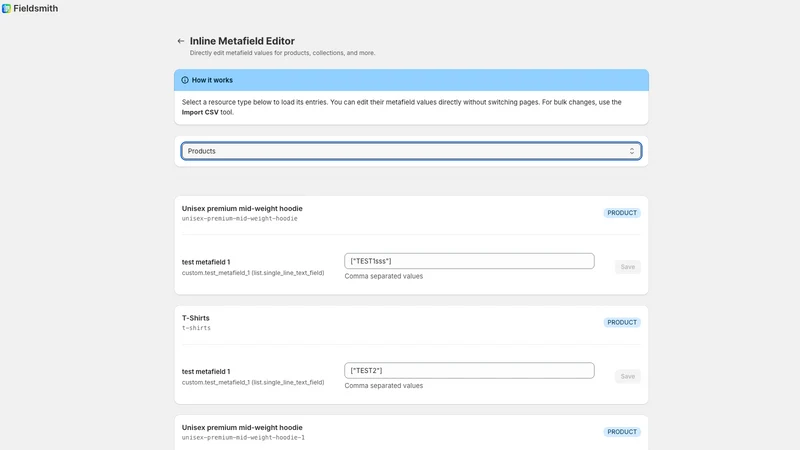Click the Fieldsmith app name text
The image size is (800, 450).
coord(36,9)
